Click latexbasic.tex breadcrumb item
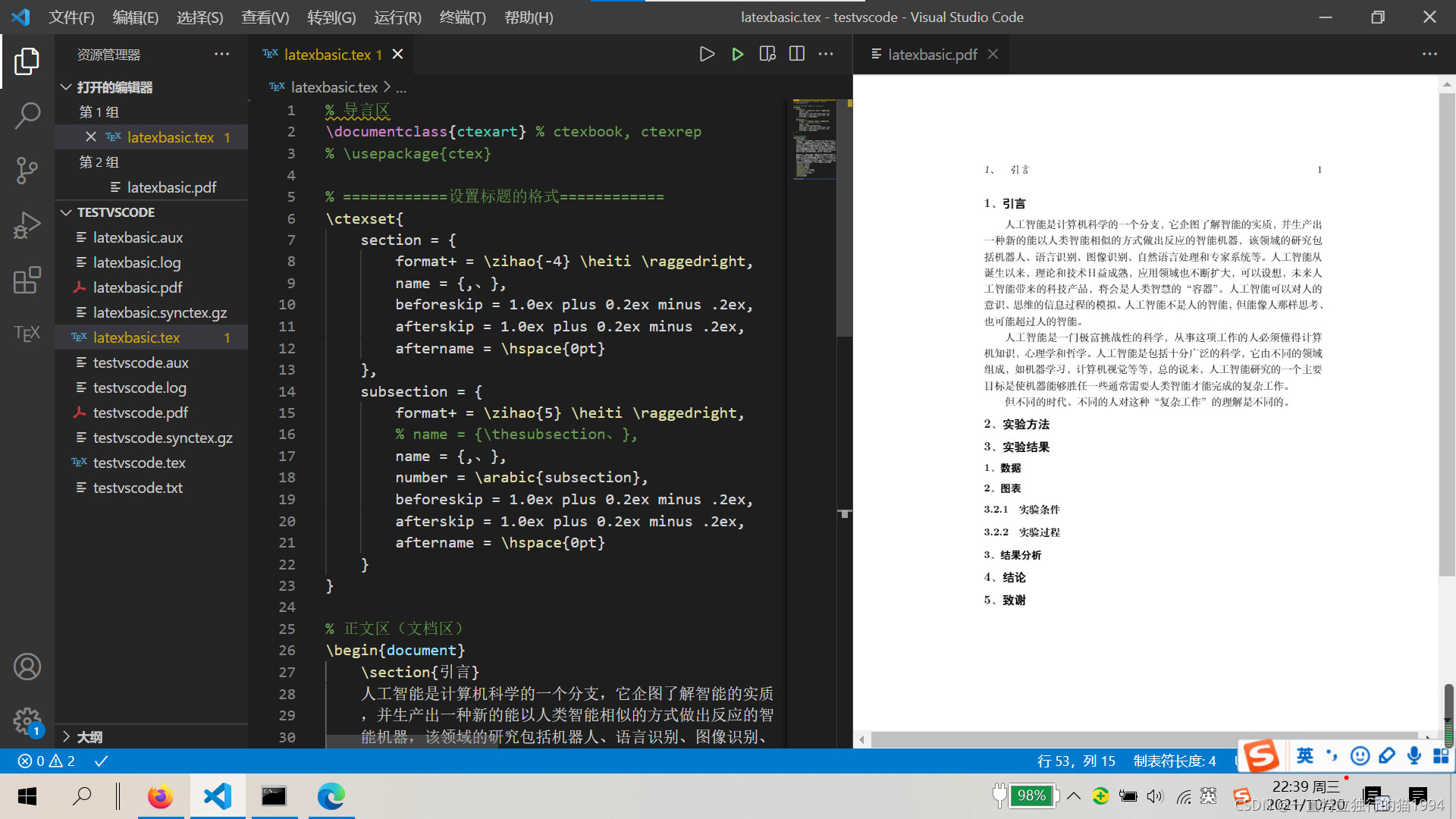The height and width of the screenshot is (819, 1456). point(334,88)
